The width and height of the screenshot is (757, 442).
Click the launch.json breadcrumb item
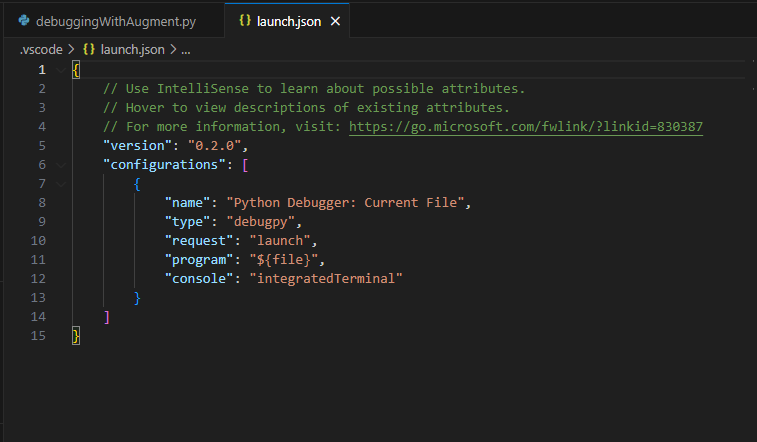point(132,49)
